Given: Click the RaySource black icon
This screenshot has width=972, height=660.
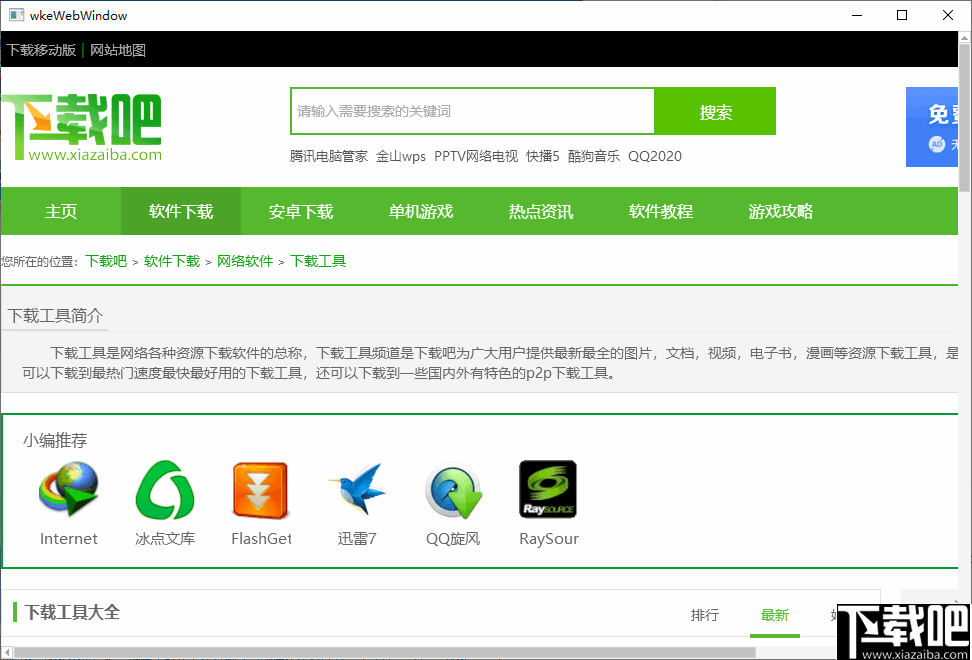Looking at the screenshot, I should (x=547, y=490).
